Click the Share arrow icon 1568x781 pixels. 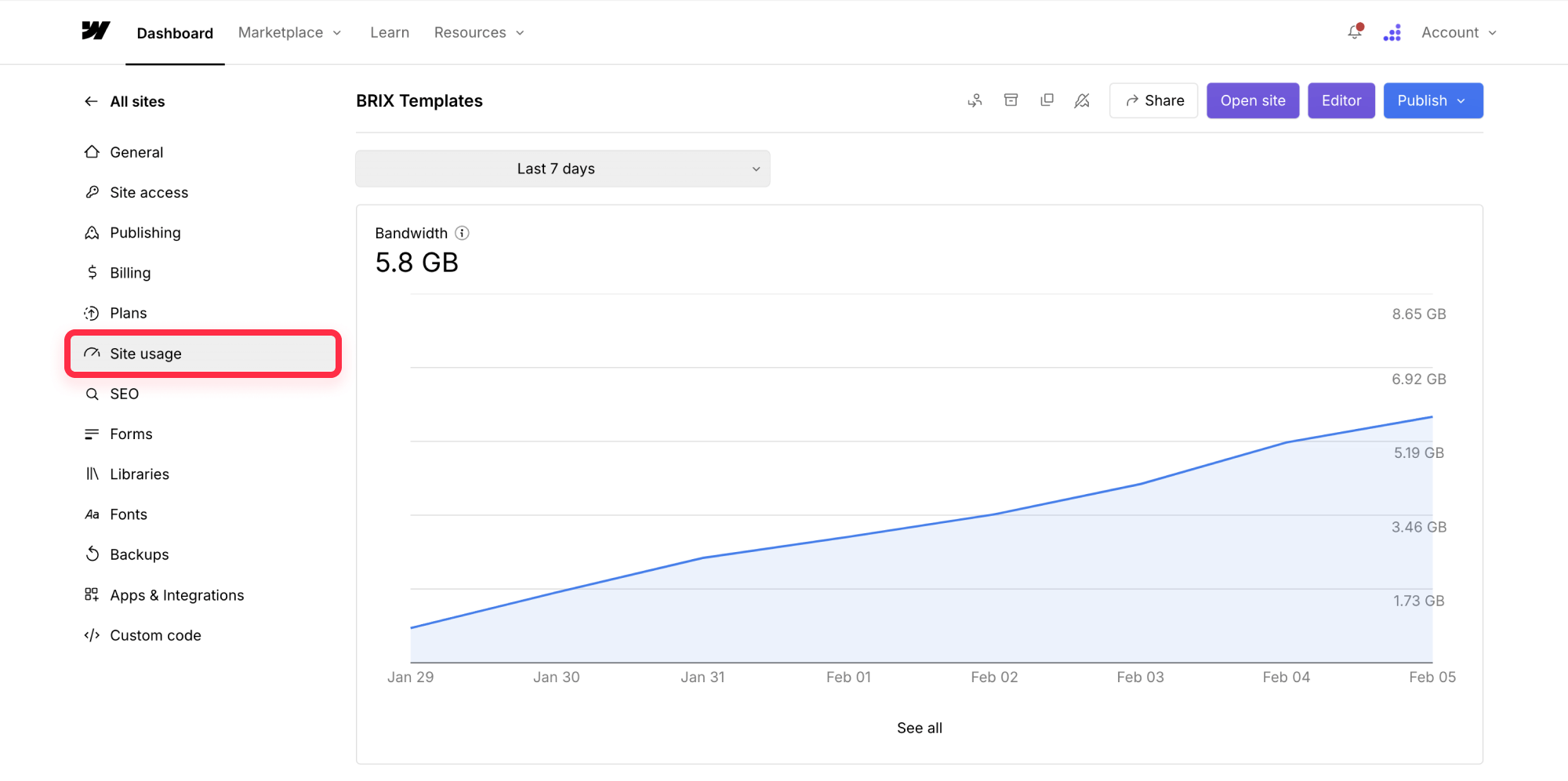[1132, 100]
